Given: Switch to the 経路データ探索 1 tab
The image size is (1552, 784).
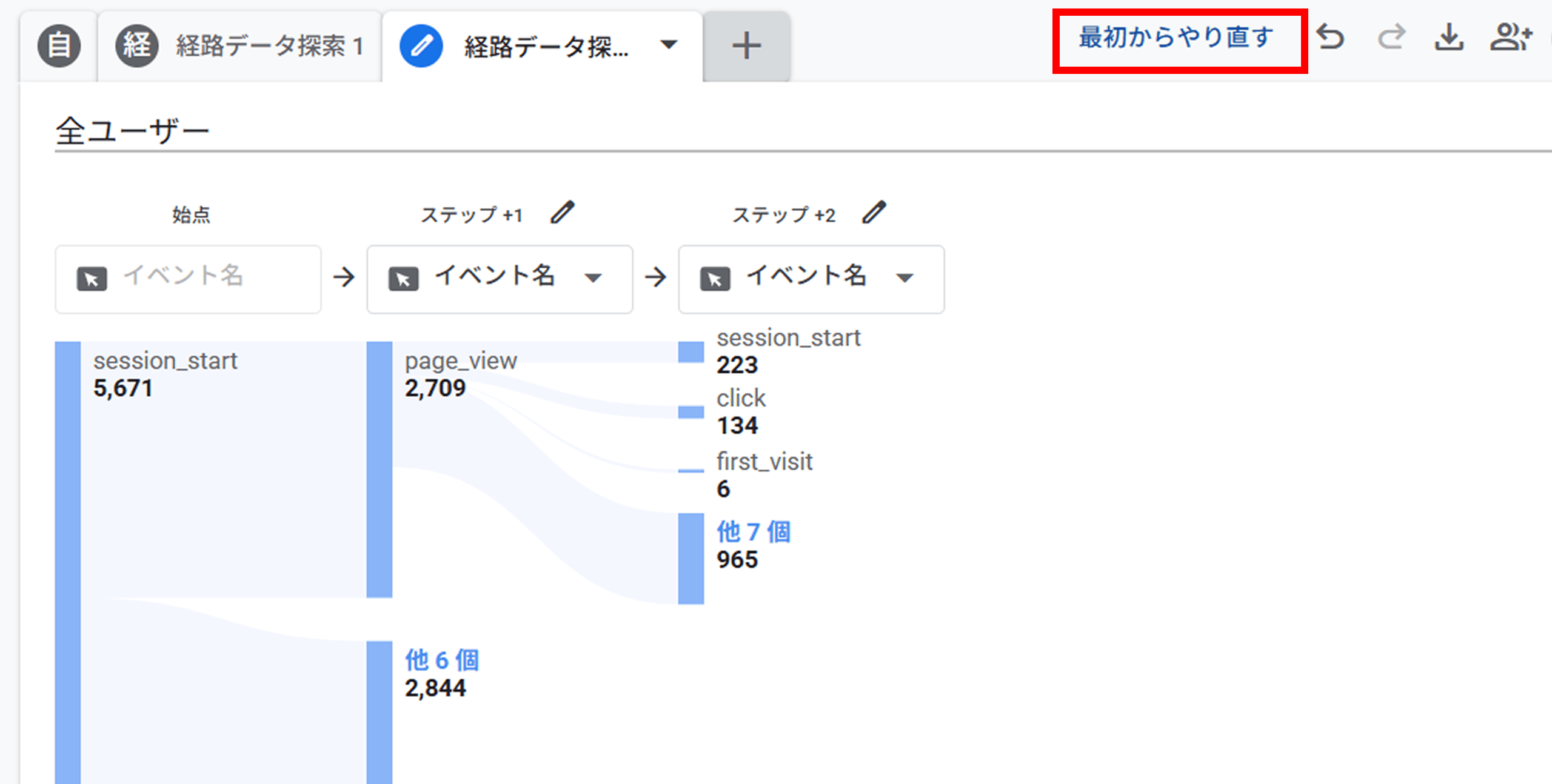Looking at the screenshot, I should (240, 46).
